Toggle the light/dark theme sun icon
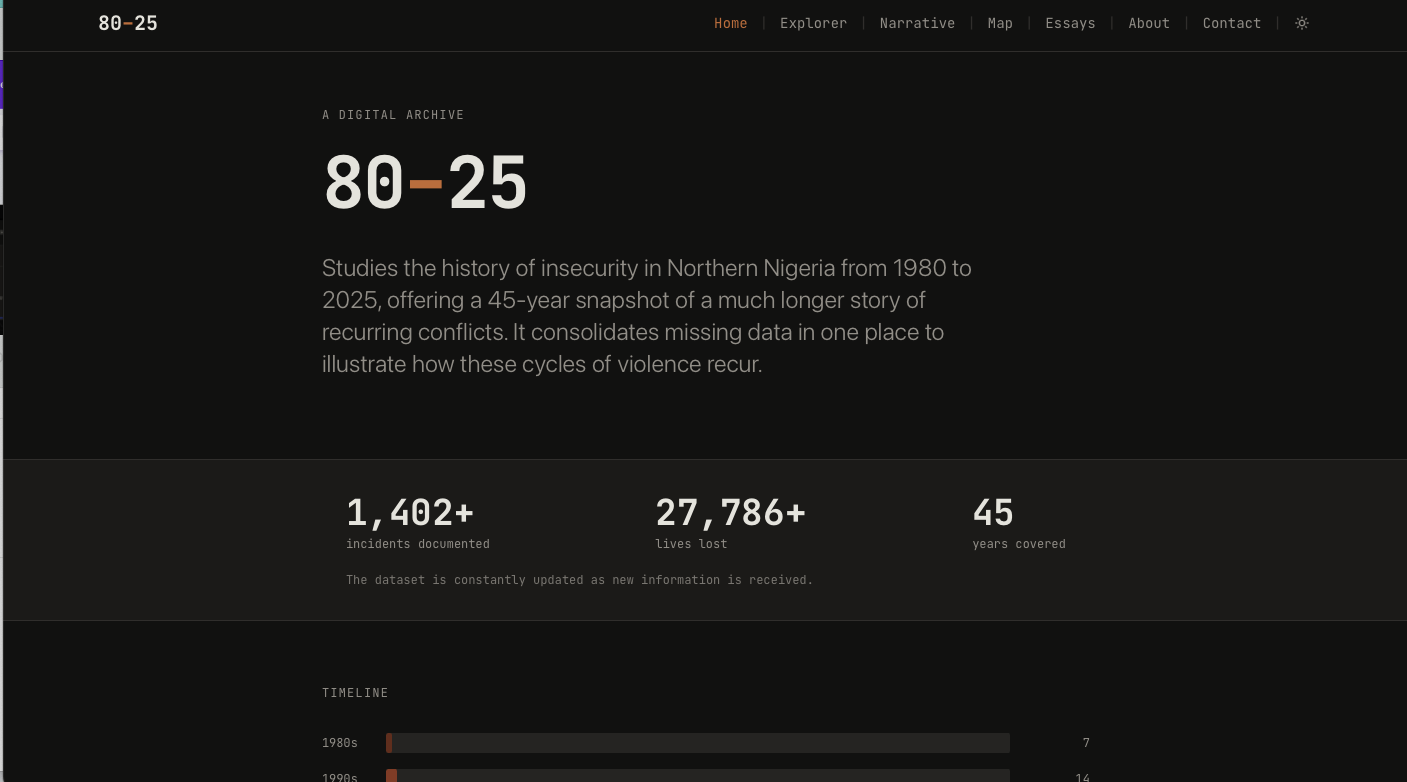 pos(1301,23)
